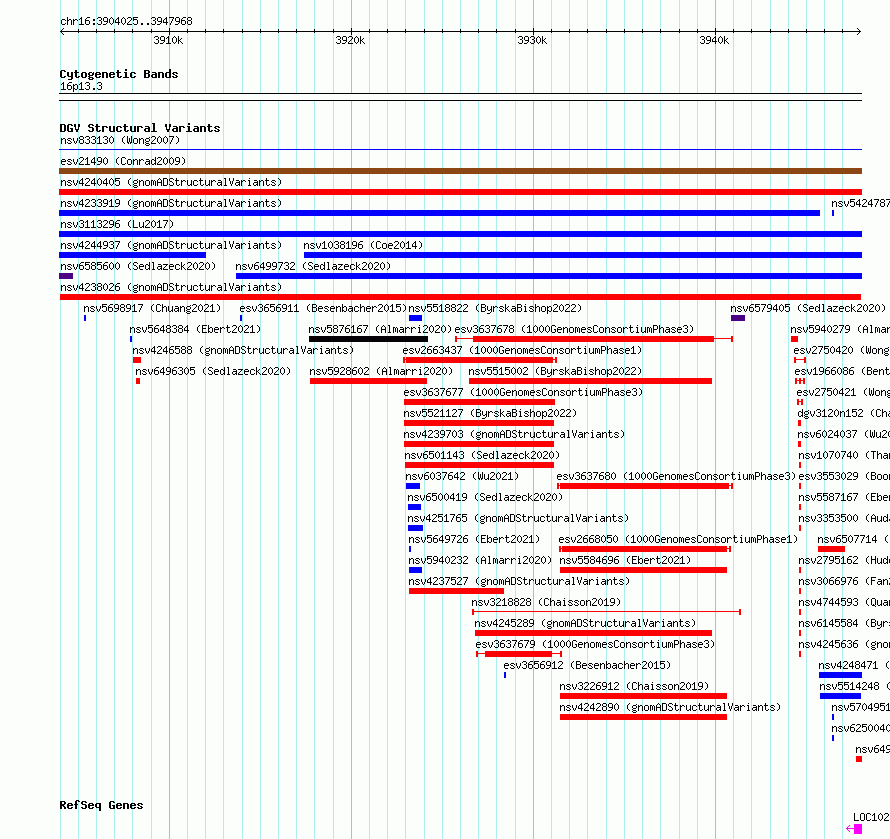The height and width of the screenshot is (839, 890).
Task: Click the nsv5648384 (Ebert2021) label
Action: click(x=195, y=329)
